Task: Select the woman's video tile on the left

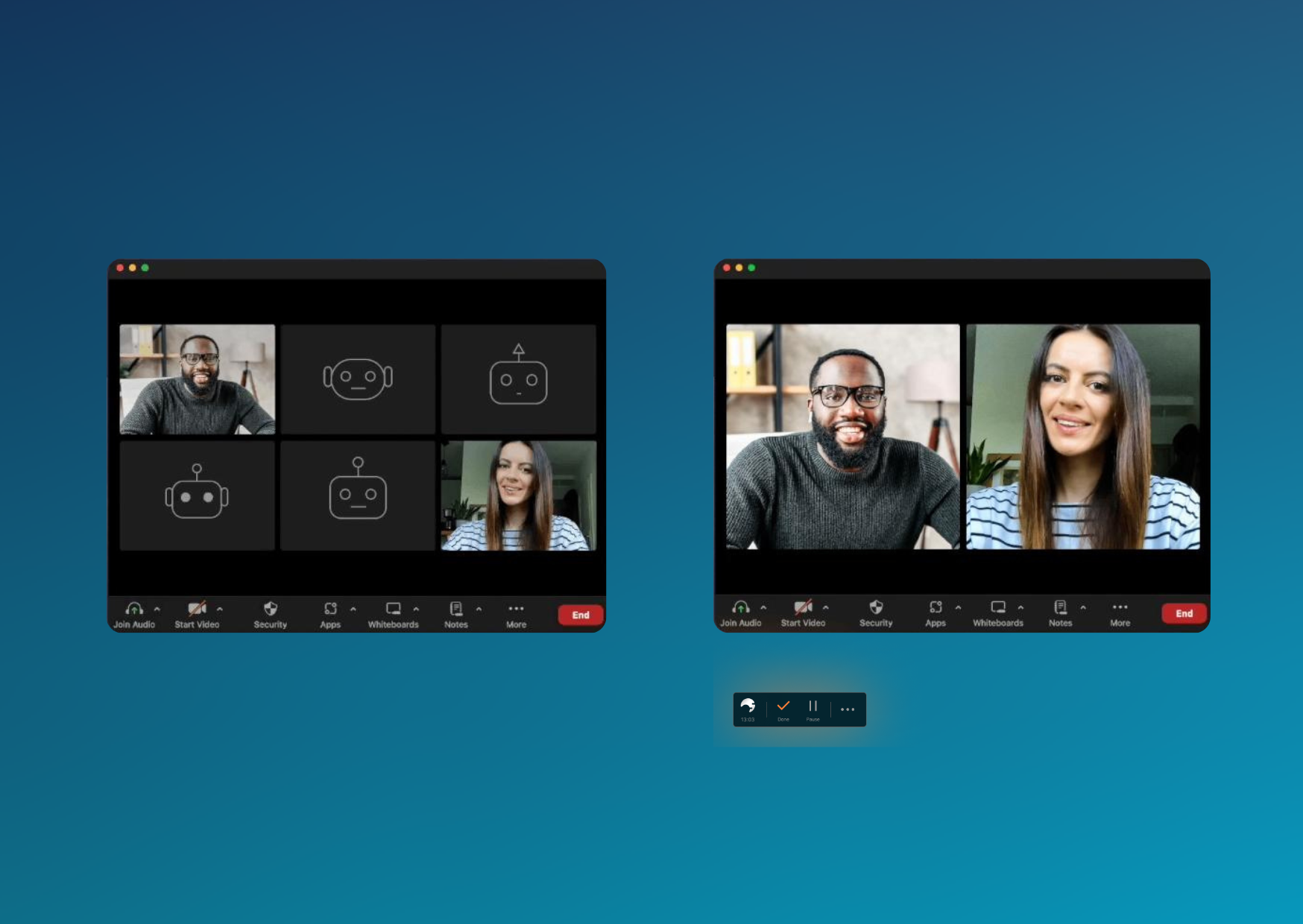Action: tap(519, 494)
